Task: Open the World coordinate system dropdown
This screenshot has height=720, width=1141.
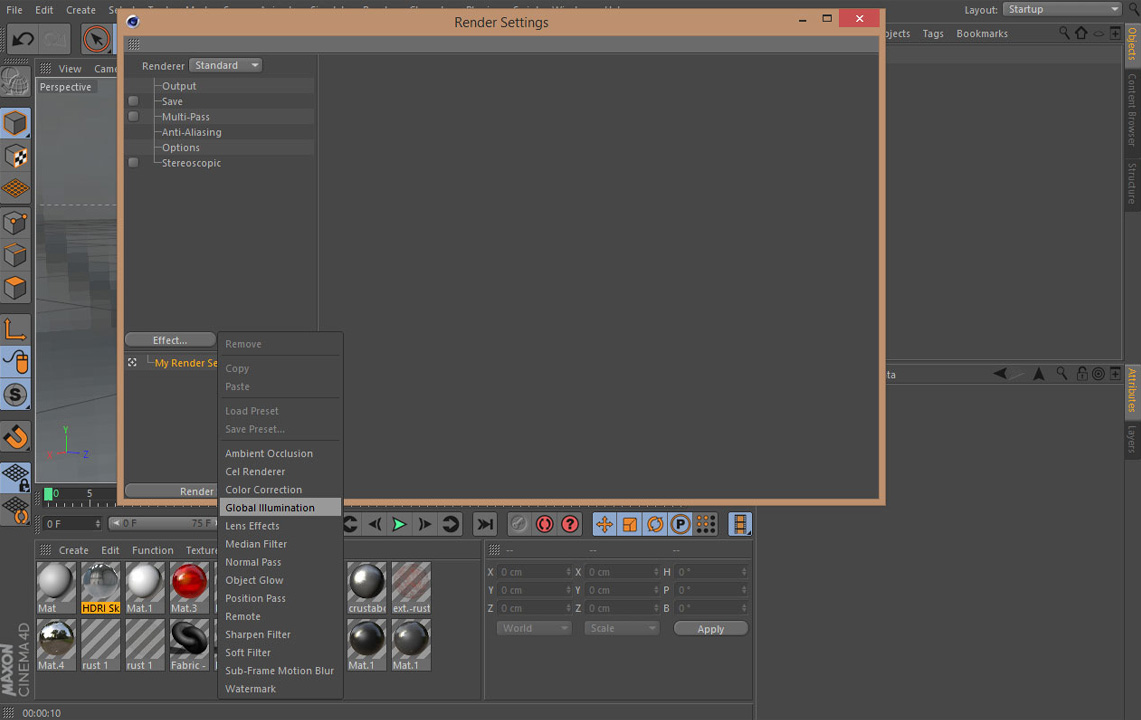Action: tap(533, 627)
